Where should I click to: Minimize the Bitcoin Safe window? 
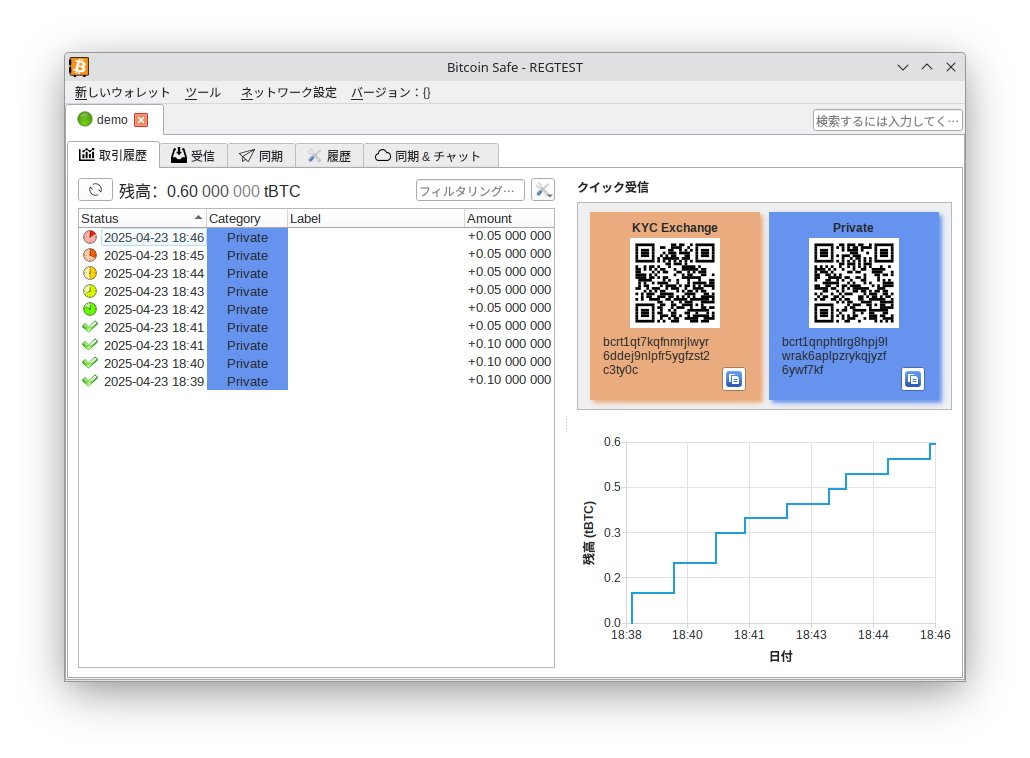(903, 67)
